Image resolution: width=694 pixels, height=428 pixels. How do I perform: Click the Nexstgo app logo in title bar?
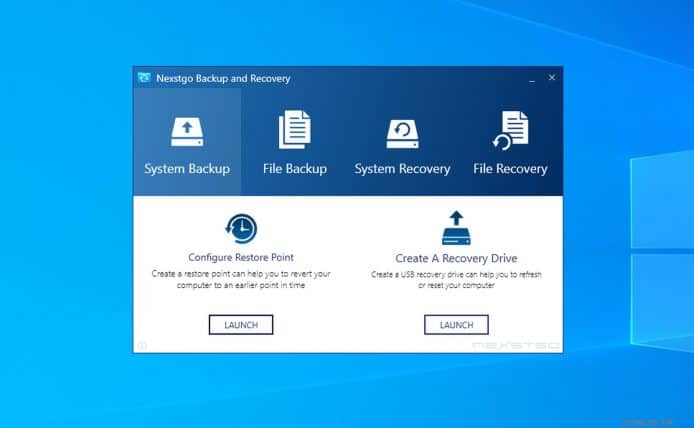click(145, 78)
